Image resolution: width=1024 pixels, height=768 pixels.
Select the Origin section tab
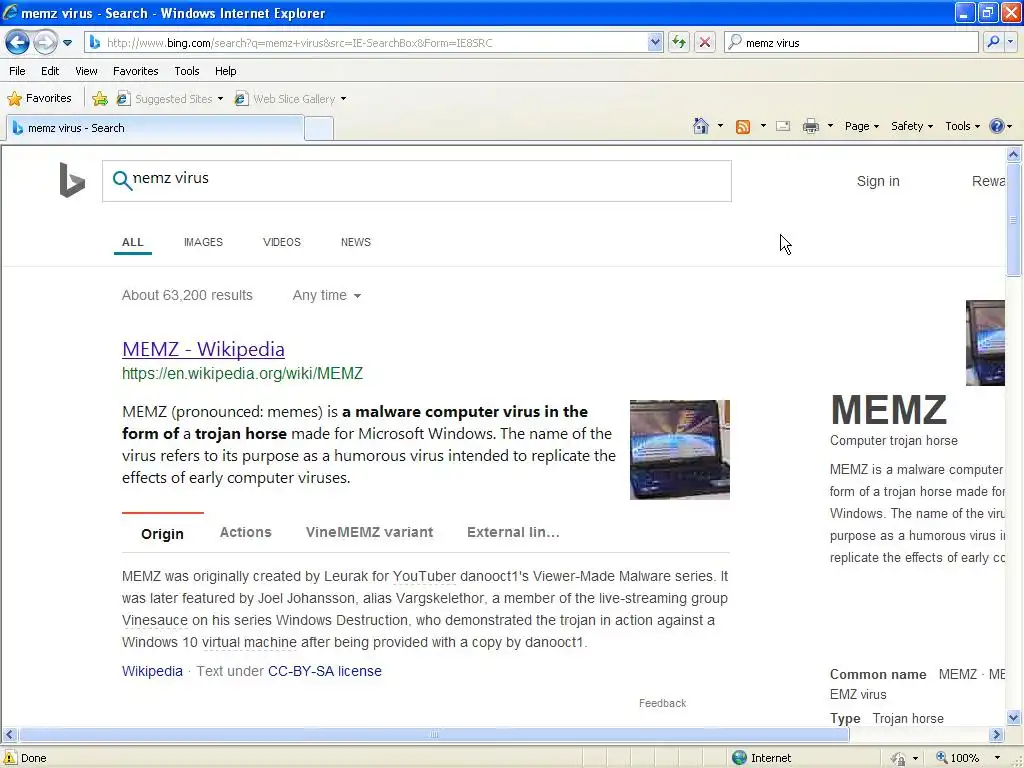pos(162,534)
